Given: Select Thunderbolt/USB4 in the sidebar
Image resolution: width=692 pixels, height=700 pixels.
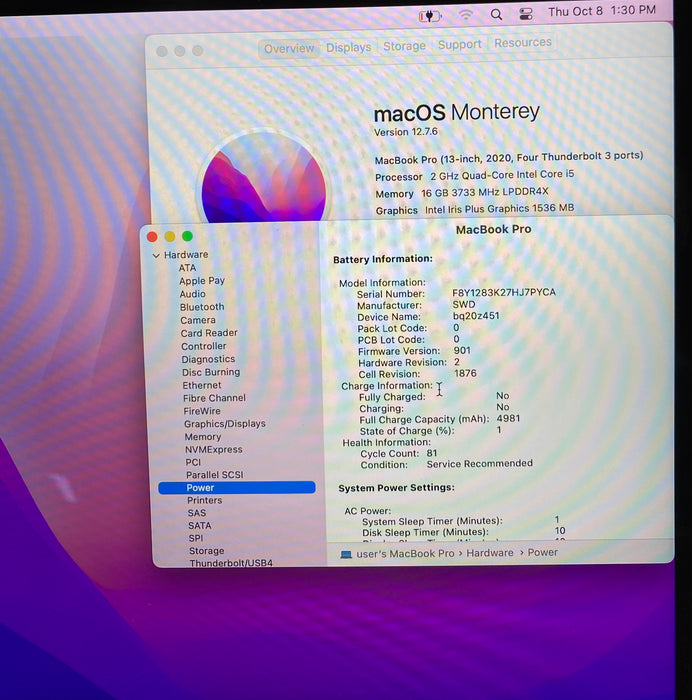Looking at the screenshot, I should [x=231, y=562].
